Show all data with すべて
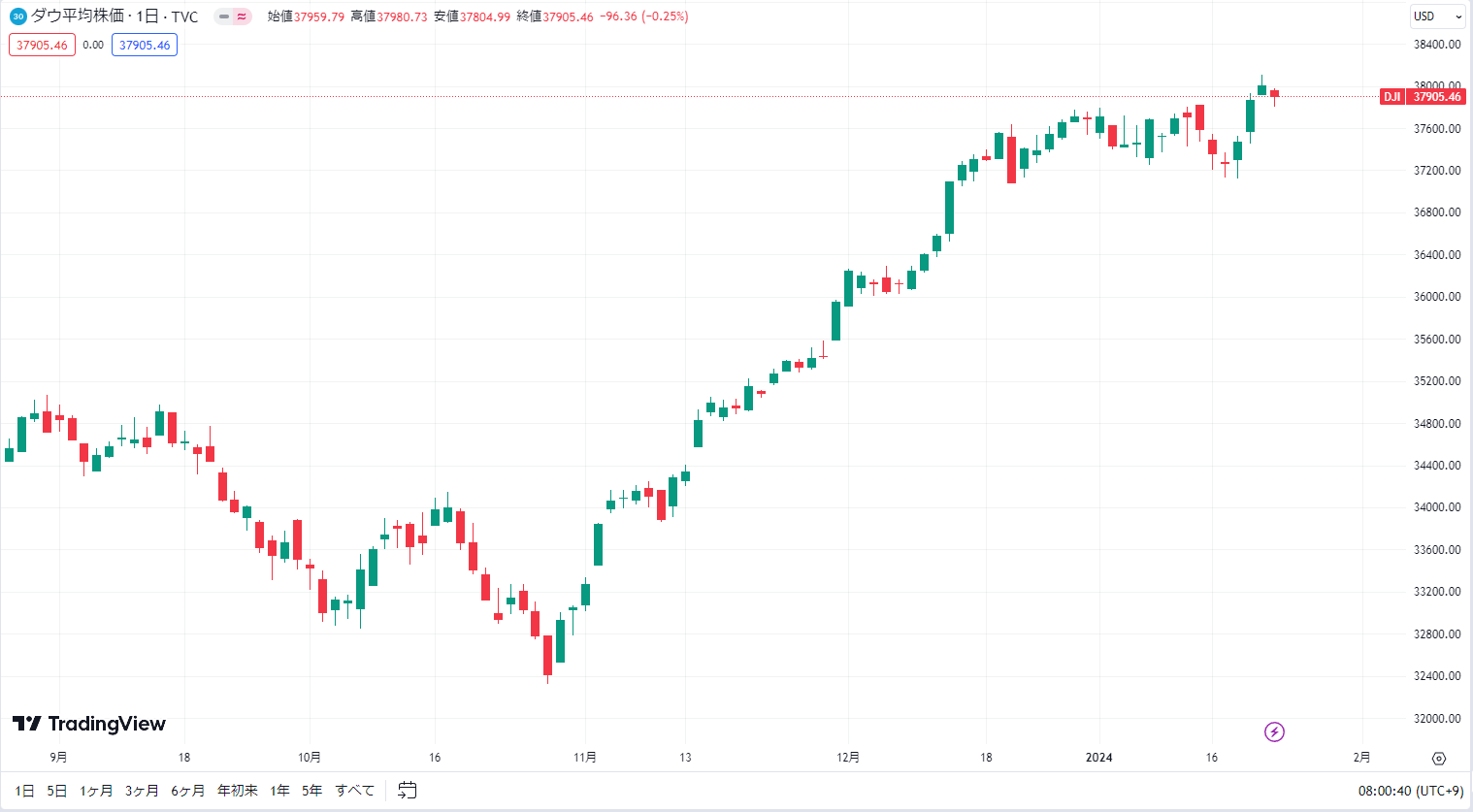The image size is (1473, 812). pyautogui.click(x=354, y=791)
